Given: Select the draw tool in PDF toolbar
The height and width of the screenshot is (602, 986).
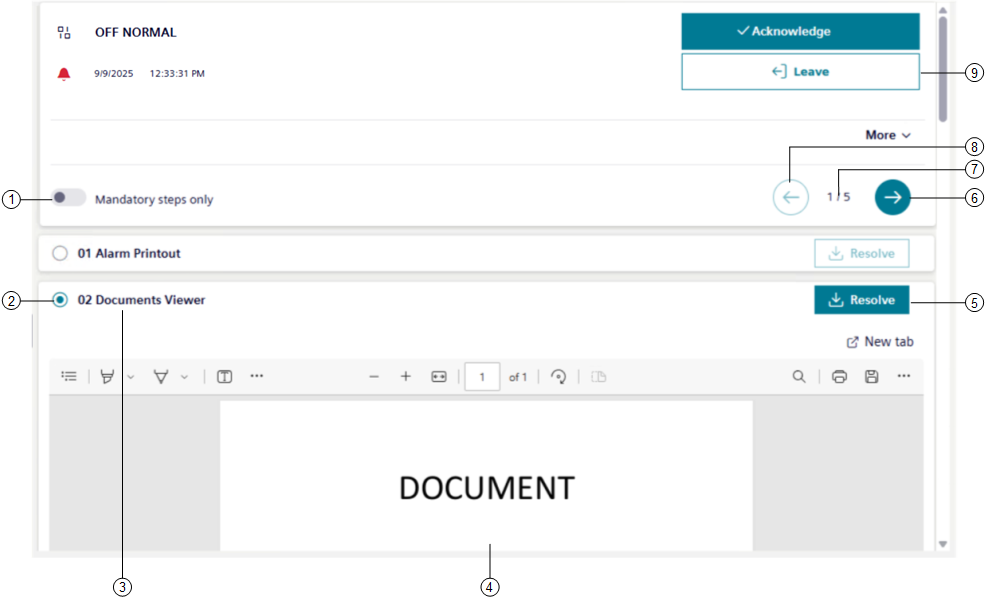Looking at the screenshot, I should (160, 377).
